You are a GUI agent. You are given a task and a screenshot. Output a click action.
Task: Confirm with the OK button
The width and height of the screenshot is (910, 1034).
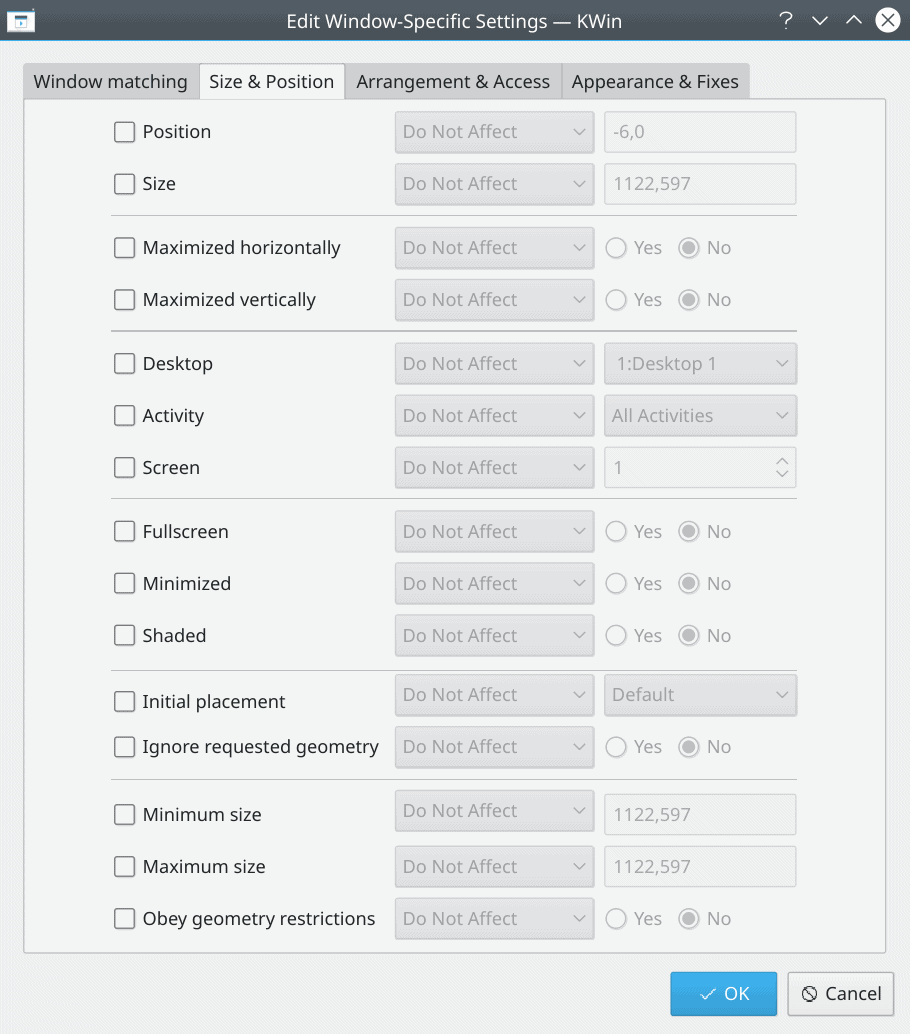tap(723, 994)
